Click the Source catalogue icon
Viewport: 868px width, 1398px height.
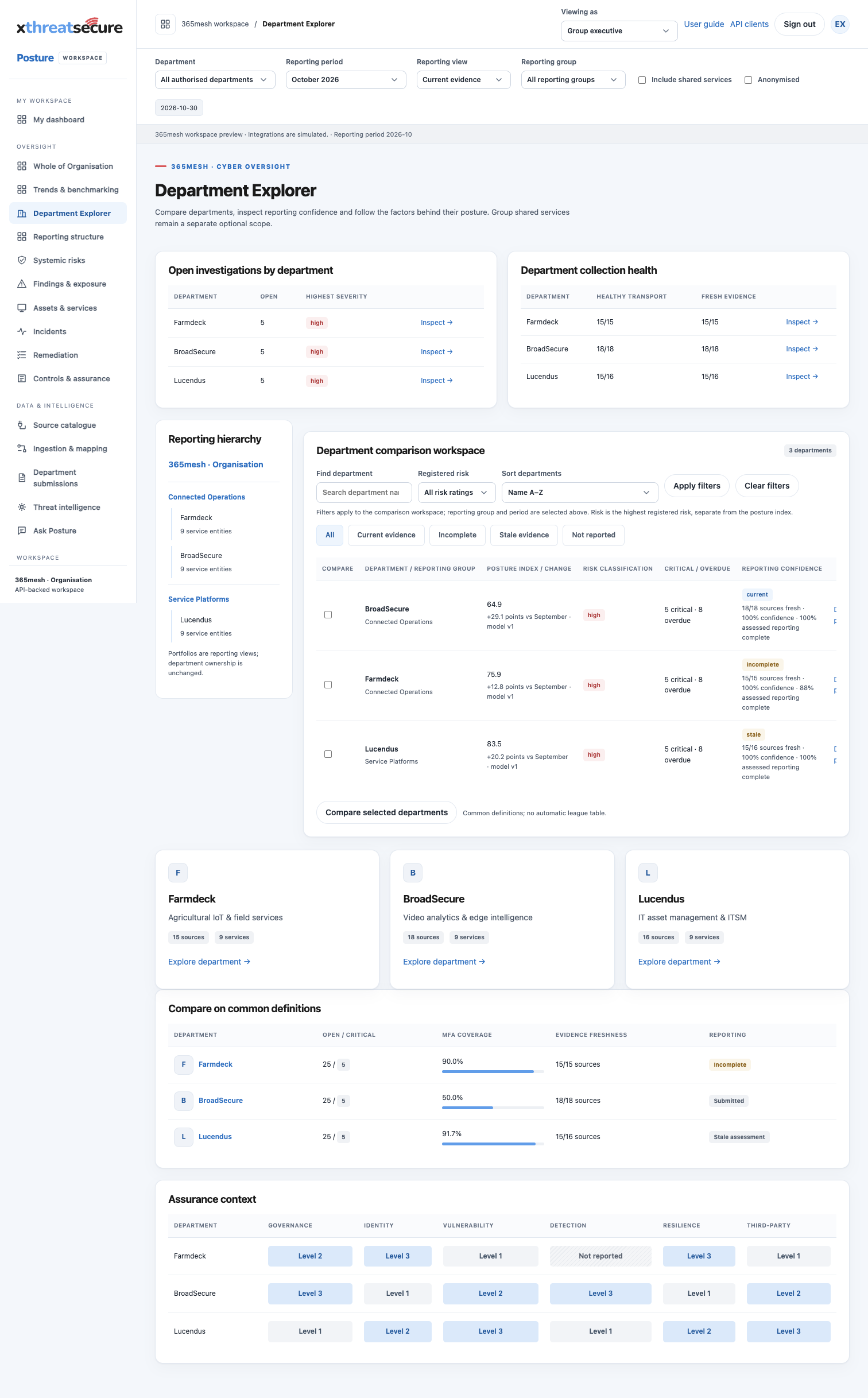(x=22, y=425)
